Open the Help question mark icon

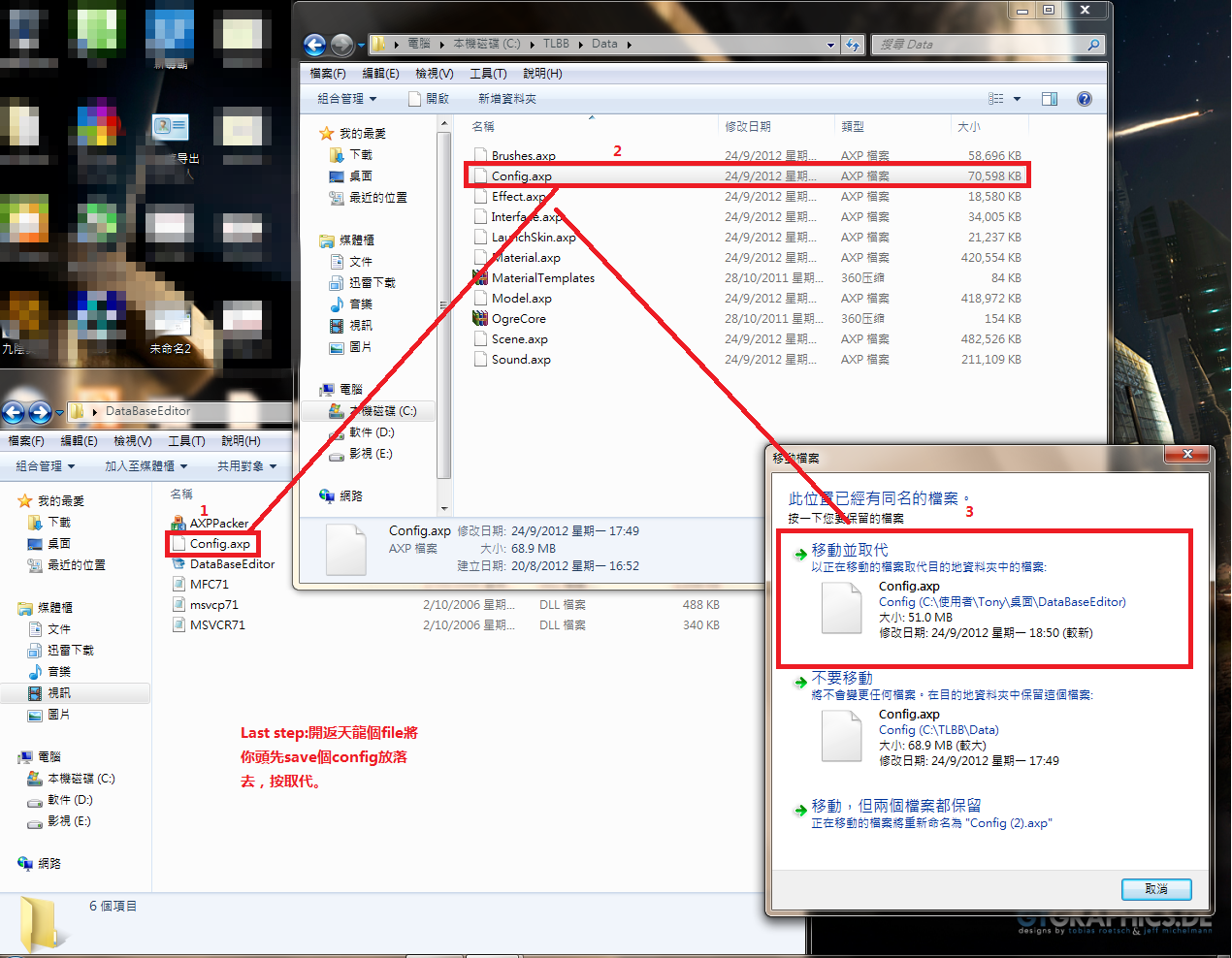click(x=1085, y=99)
